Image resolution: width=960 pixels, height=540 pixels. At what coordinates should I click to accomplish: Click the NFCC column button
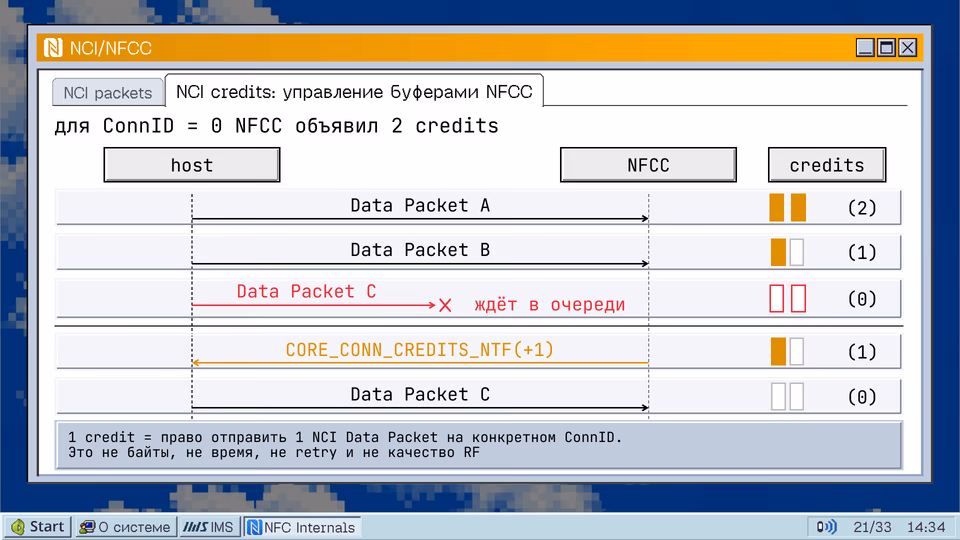tap(648, 165)
